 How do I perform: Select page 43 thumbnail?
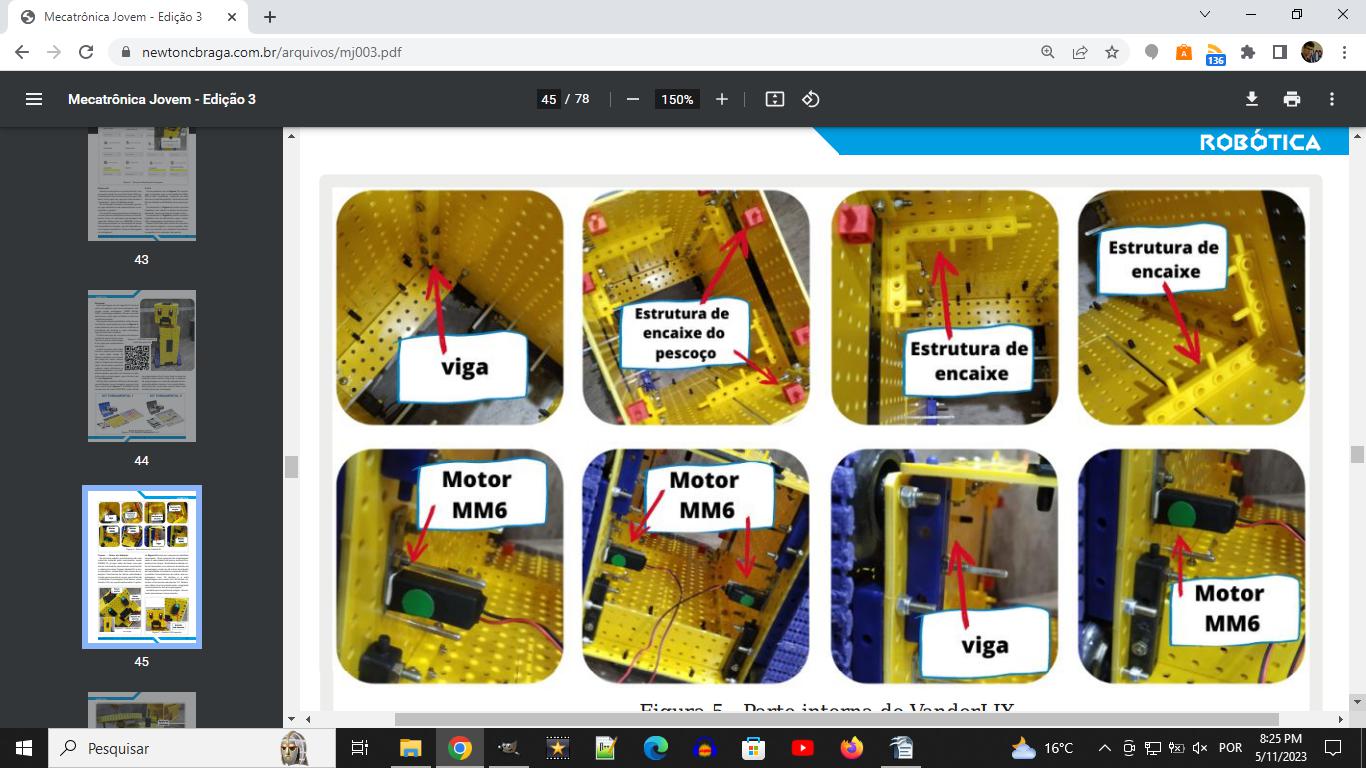tap(142, 184)
